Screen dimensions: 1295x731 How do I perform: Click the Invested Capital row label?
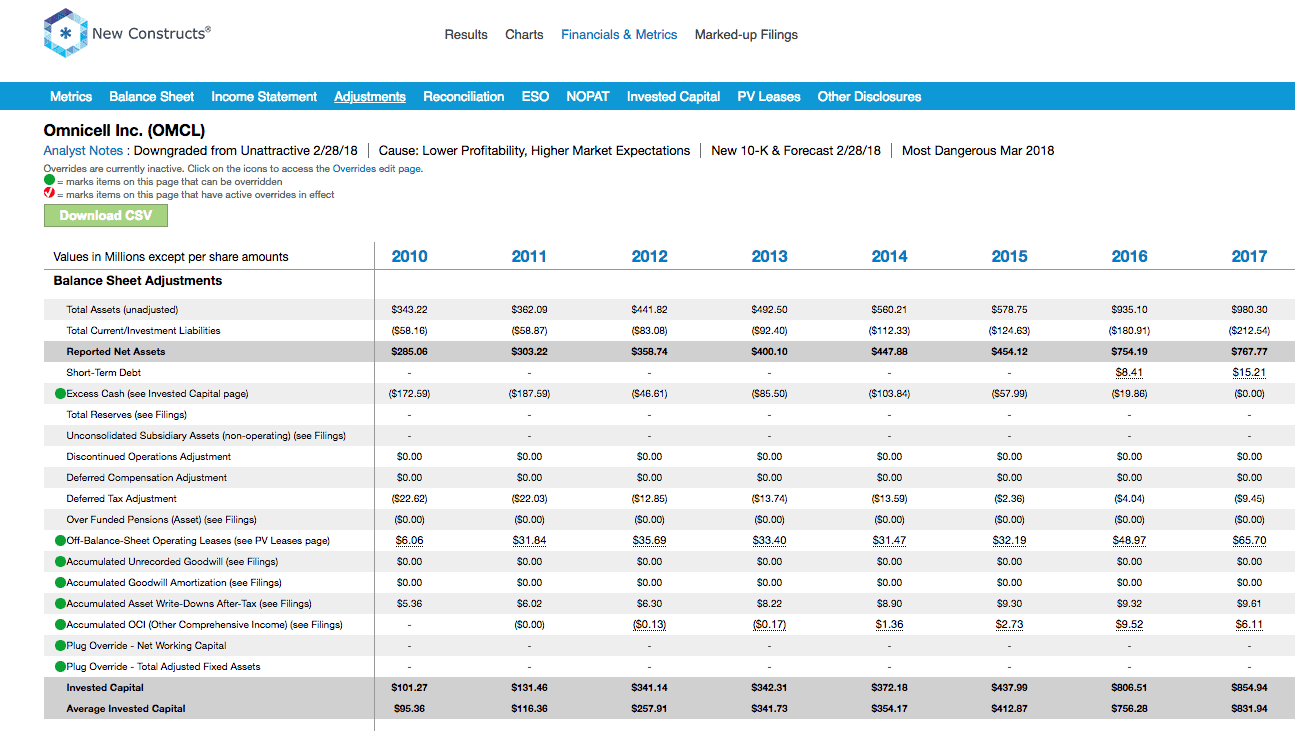coord(105,688)
